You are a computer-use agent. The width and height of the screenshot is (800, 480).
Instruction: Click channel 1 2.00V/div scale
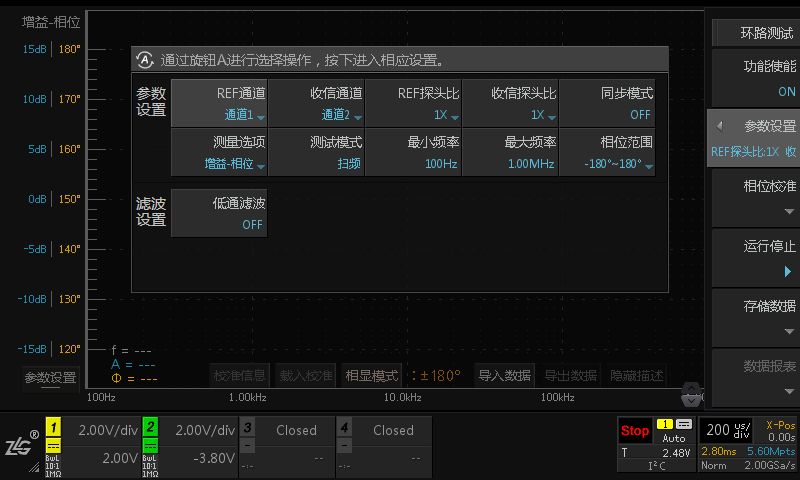tap(108, 431)
